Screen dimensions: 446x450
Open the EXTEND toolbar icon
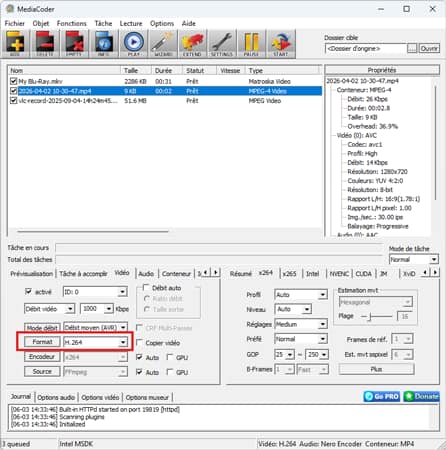[x=192, y=44]
